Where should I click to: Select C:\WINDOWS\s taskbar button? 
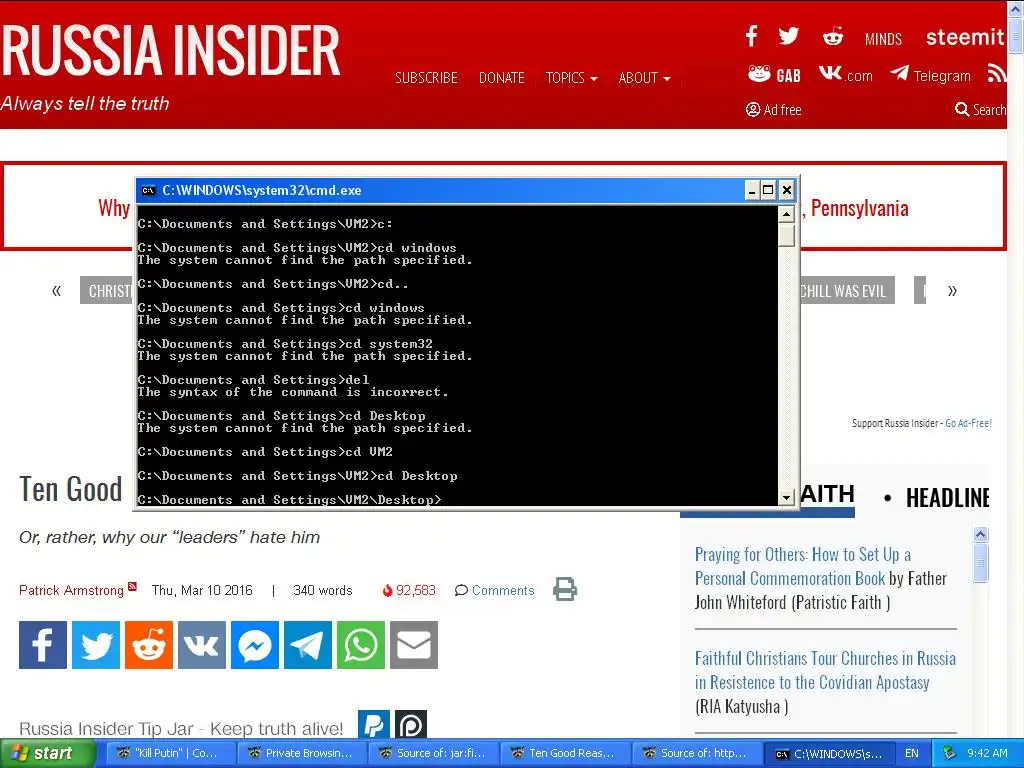tap(827, 754)
